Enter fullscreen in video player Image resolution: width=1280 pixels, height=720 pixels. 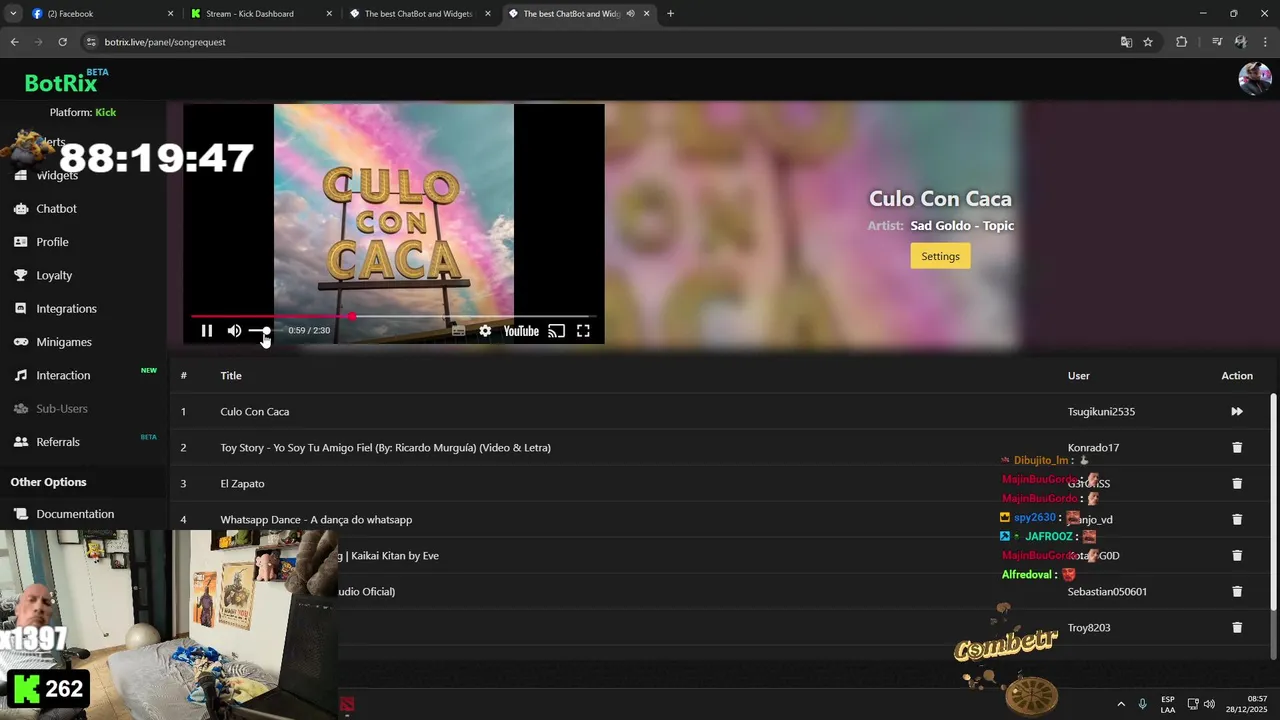[x=583, y=331]
